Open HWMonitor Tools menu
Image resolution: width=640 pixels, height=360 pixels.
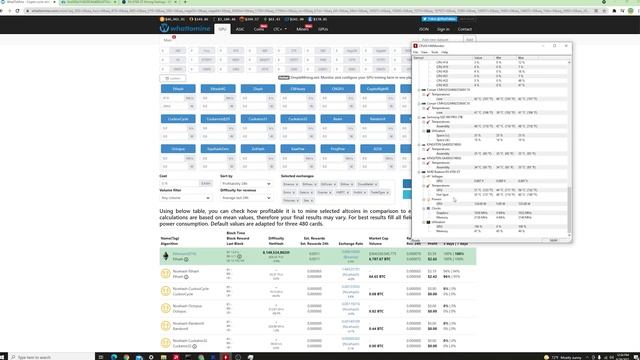click(435, 52)
